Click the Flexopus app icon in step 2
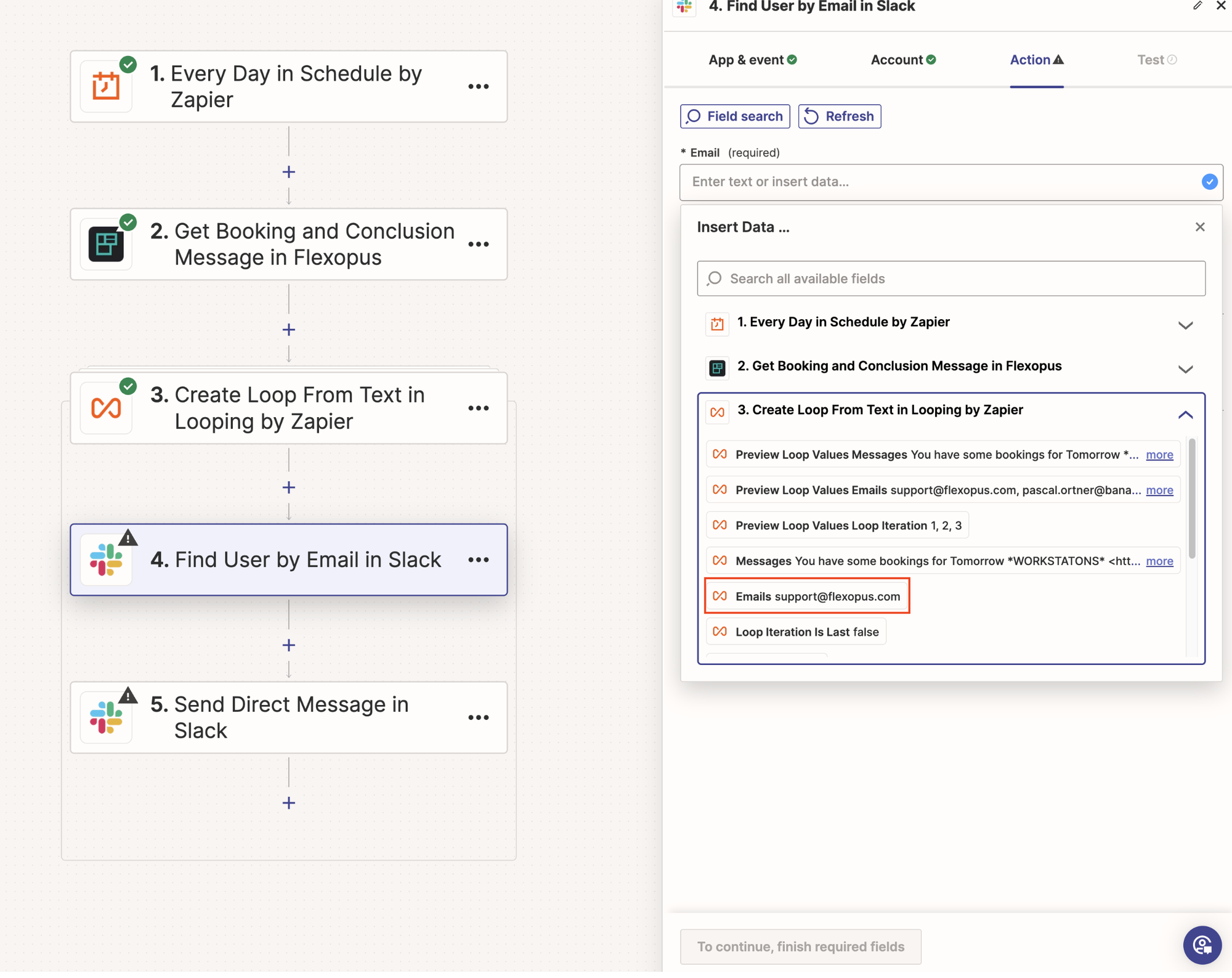Image resolution: width=1232 pixels, height=978 pixels. pos(106,244)
